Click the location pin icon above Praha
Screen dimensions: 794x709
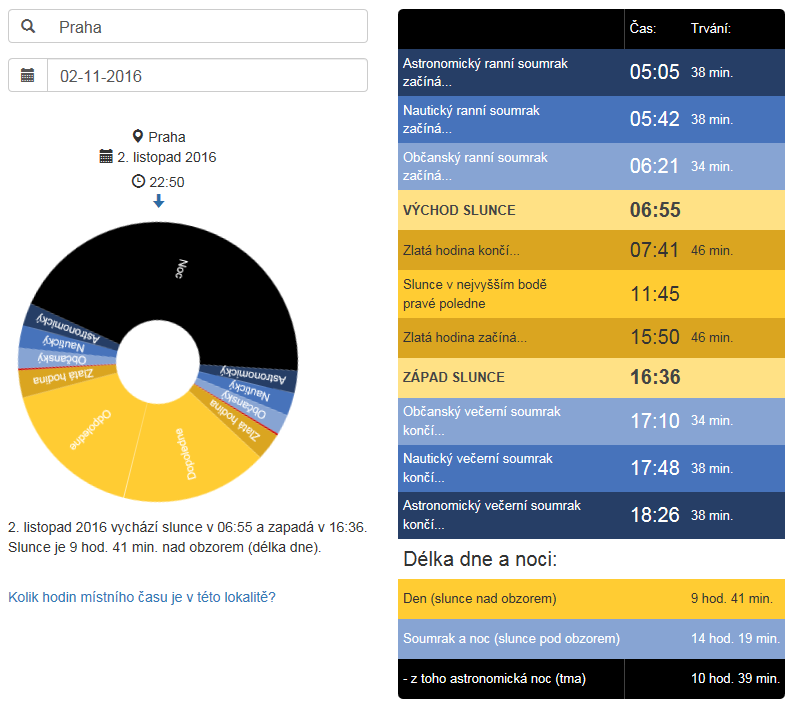coord(138,137)
